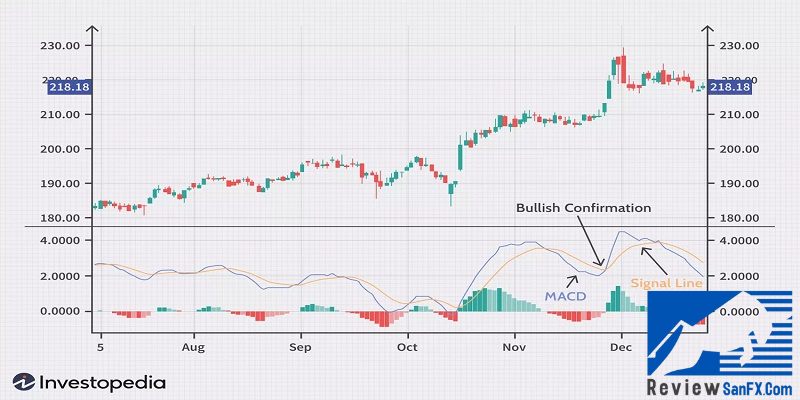The width and height of the screenshot is (800, 400).
Task: Select the Oct marker on the time axis
Action: pyautogui.click(x=406, y=347)
